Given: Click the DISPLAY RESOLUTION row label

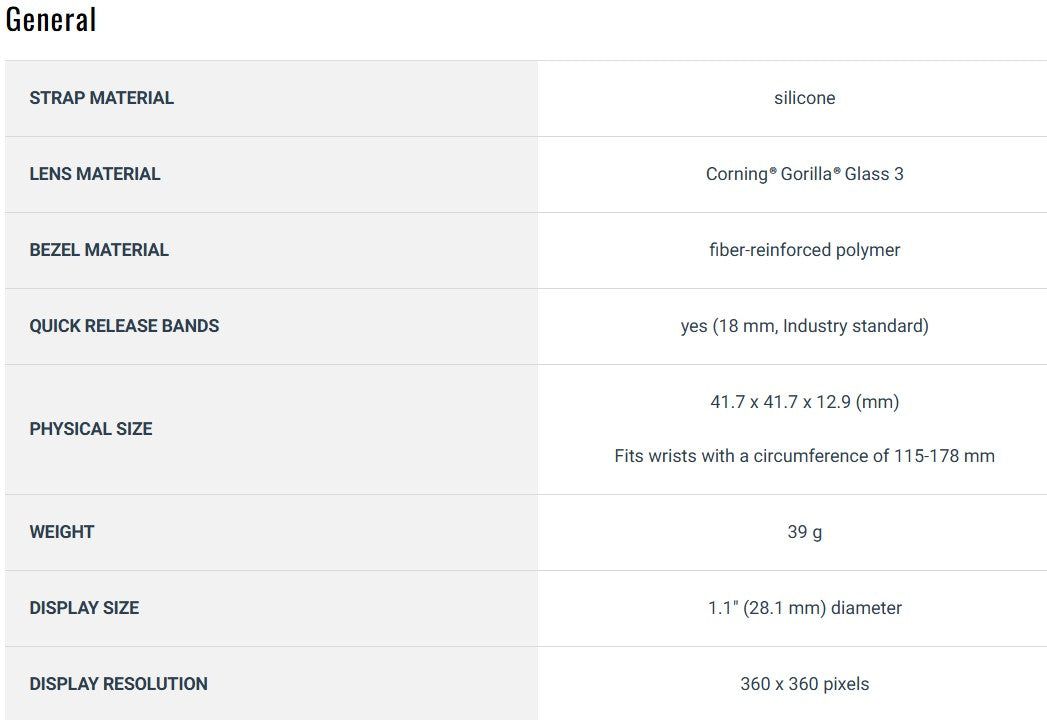Looking at the screenshot, I should tap(118, 684).
